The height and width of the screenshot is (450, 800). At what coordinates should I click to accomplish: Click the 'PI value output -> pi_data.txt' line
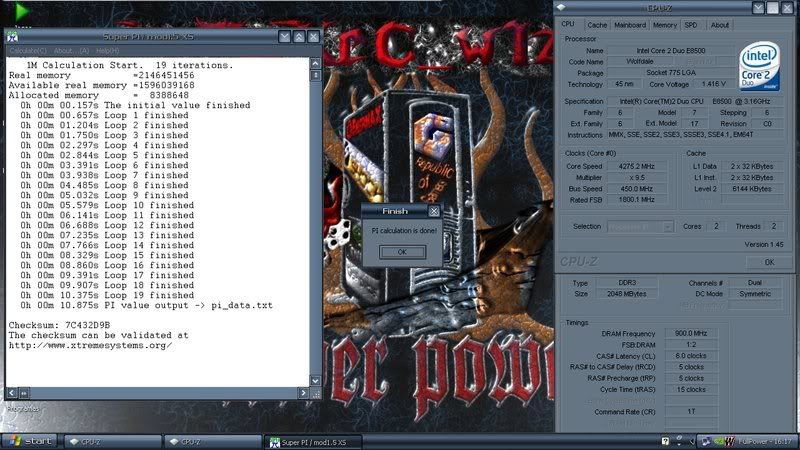[x=146, y=305]
